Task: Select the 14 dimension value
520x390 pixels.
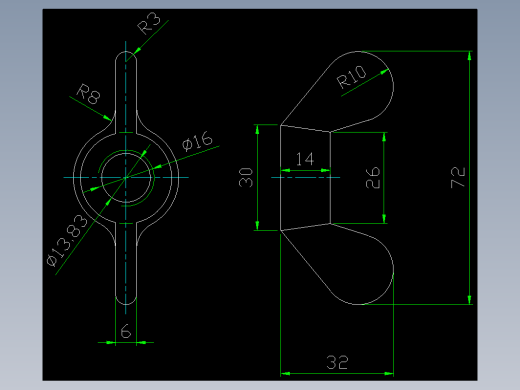Action: click(305, 159)
